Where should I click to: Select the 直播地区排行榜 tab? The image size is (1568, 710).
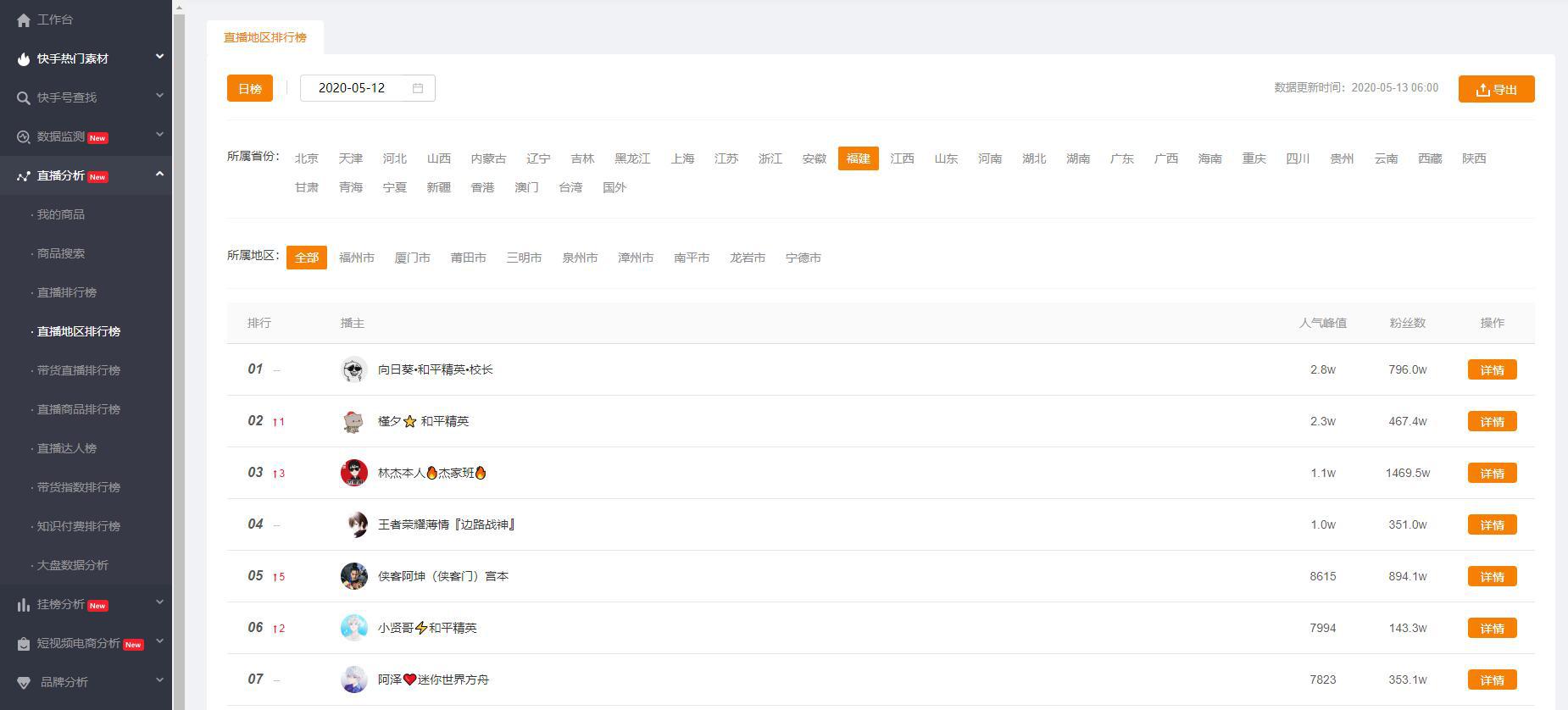[265, 37]
